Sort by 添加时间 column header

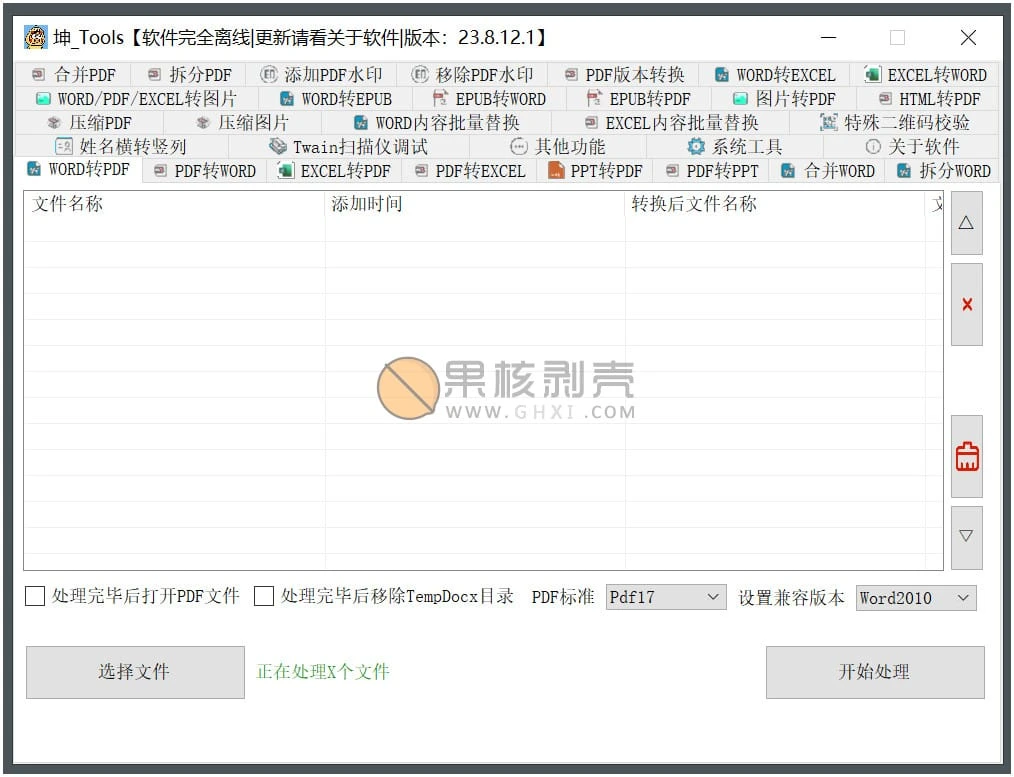pos(475,204)
